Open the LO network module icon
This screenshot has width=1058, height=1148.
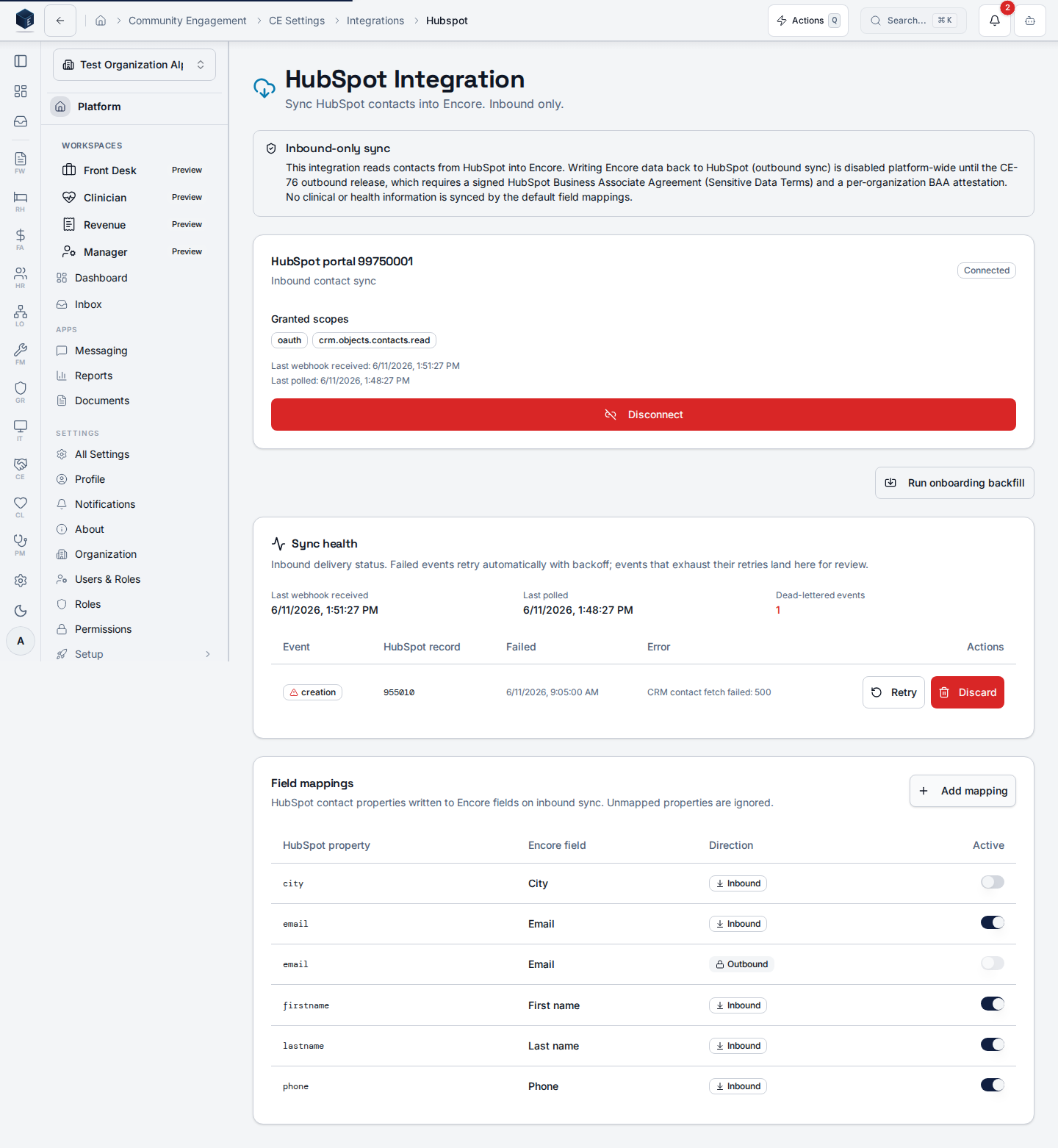click(21, 315)
